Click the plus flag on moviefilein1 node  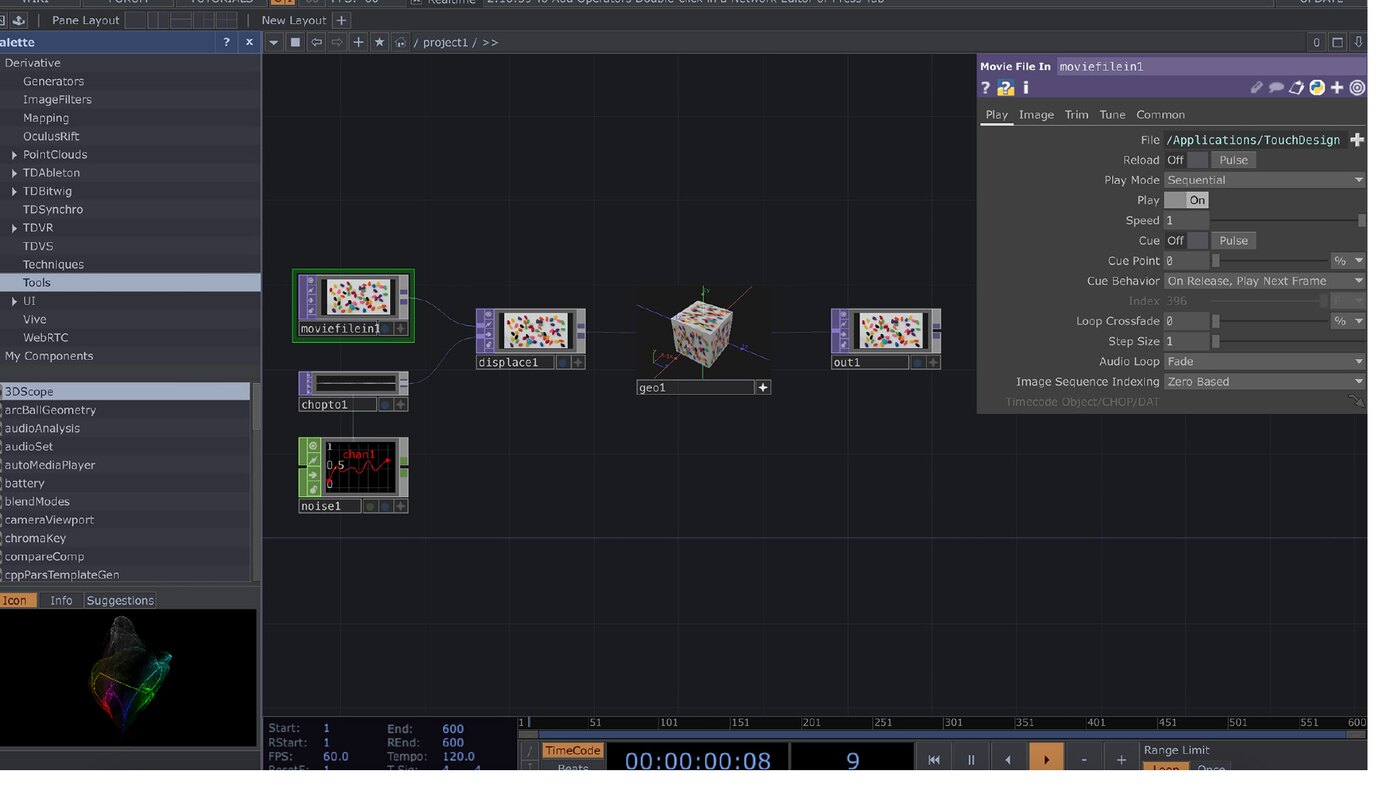coord(400,328)
